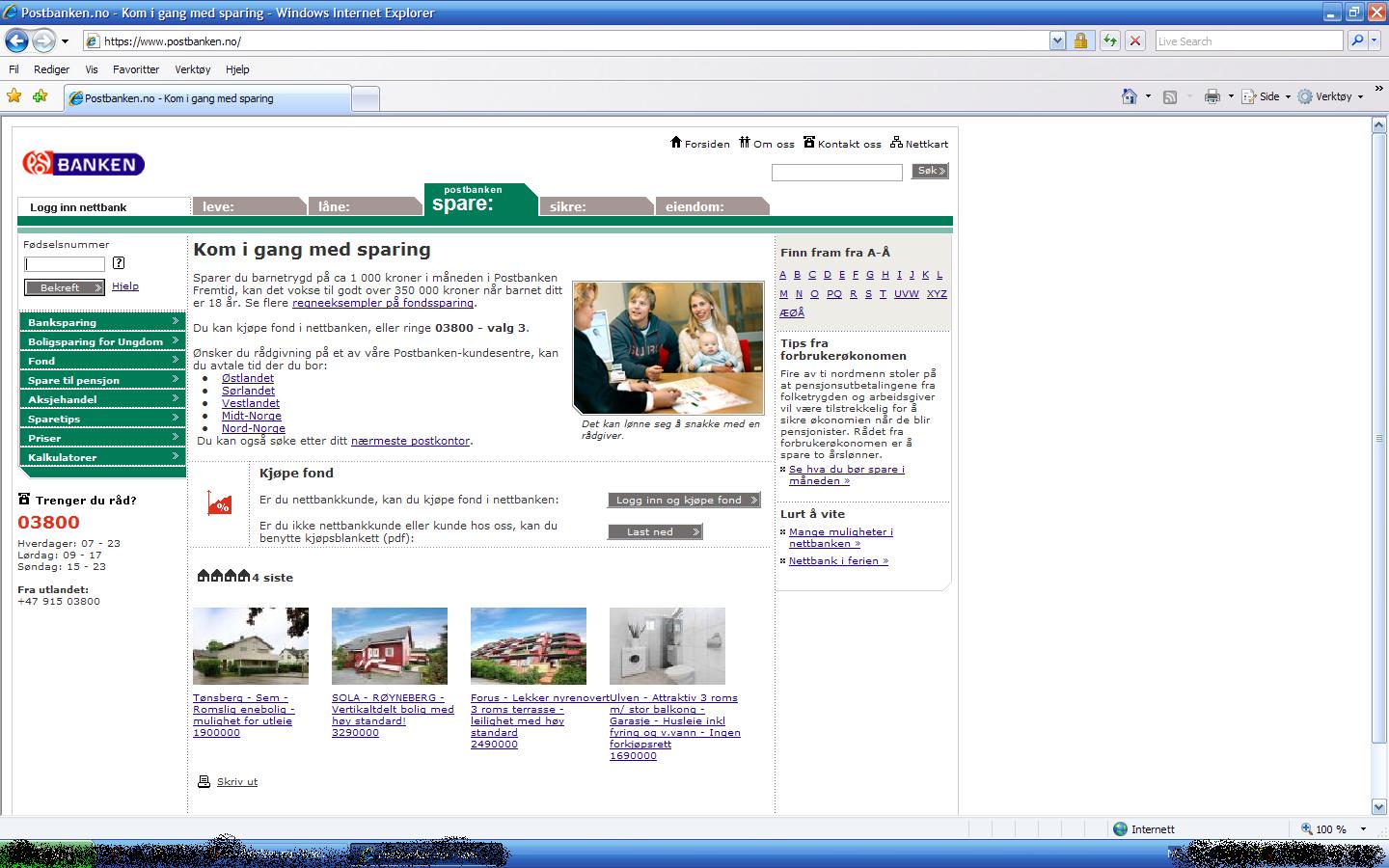Screen dimensions: 1389x868
Task: Select the Postbanken.no browser tab
Action: [206, 98]
